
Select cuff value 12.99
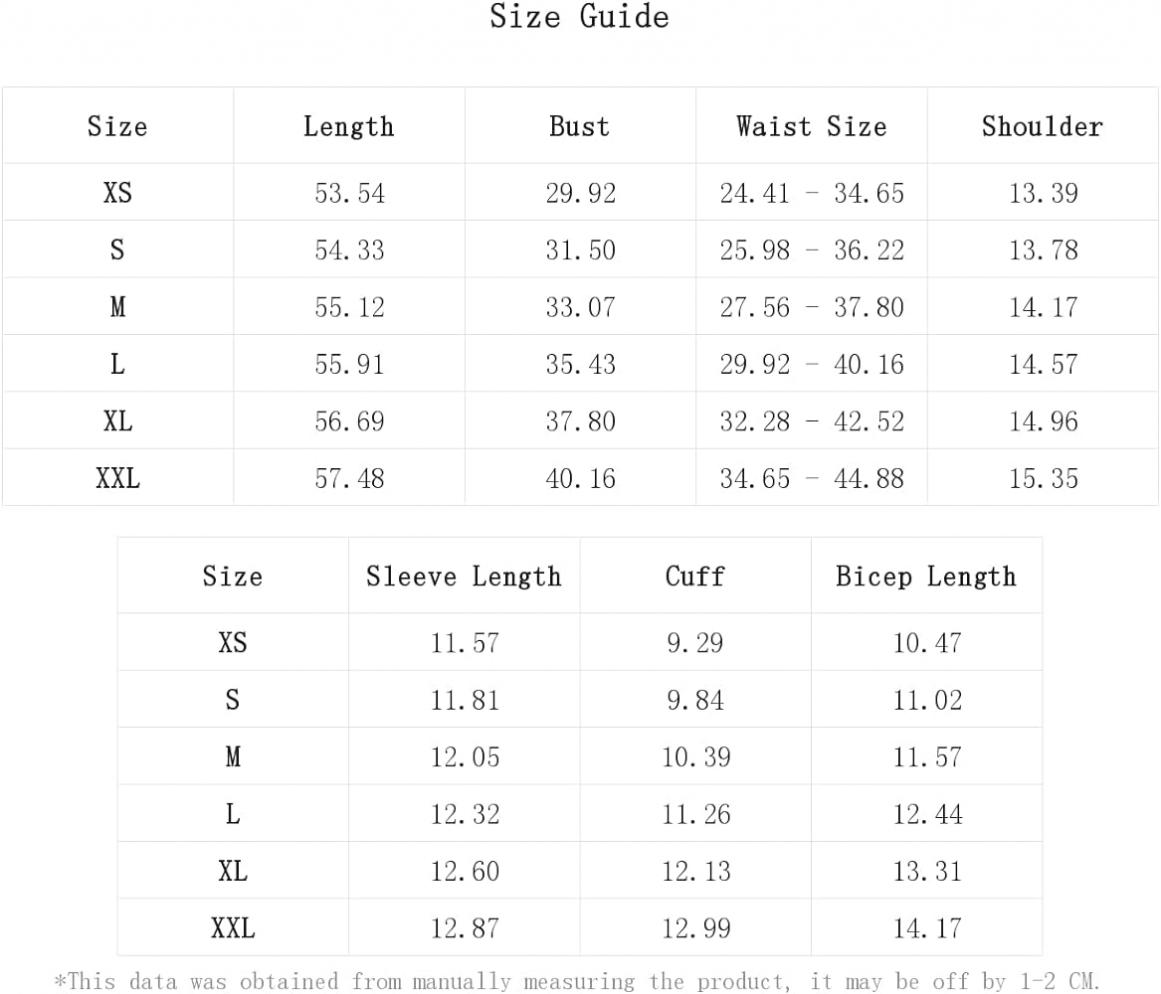[x=696, y=929]
